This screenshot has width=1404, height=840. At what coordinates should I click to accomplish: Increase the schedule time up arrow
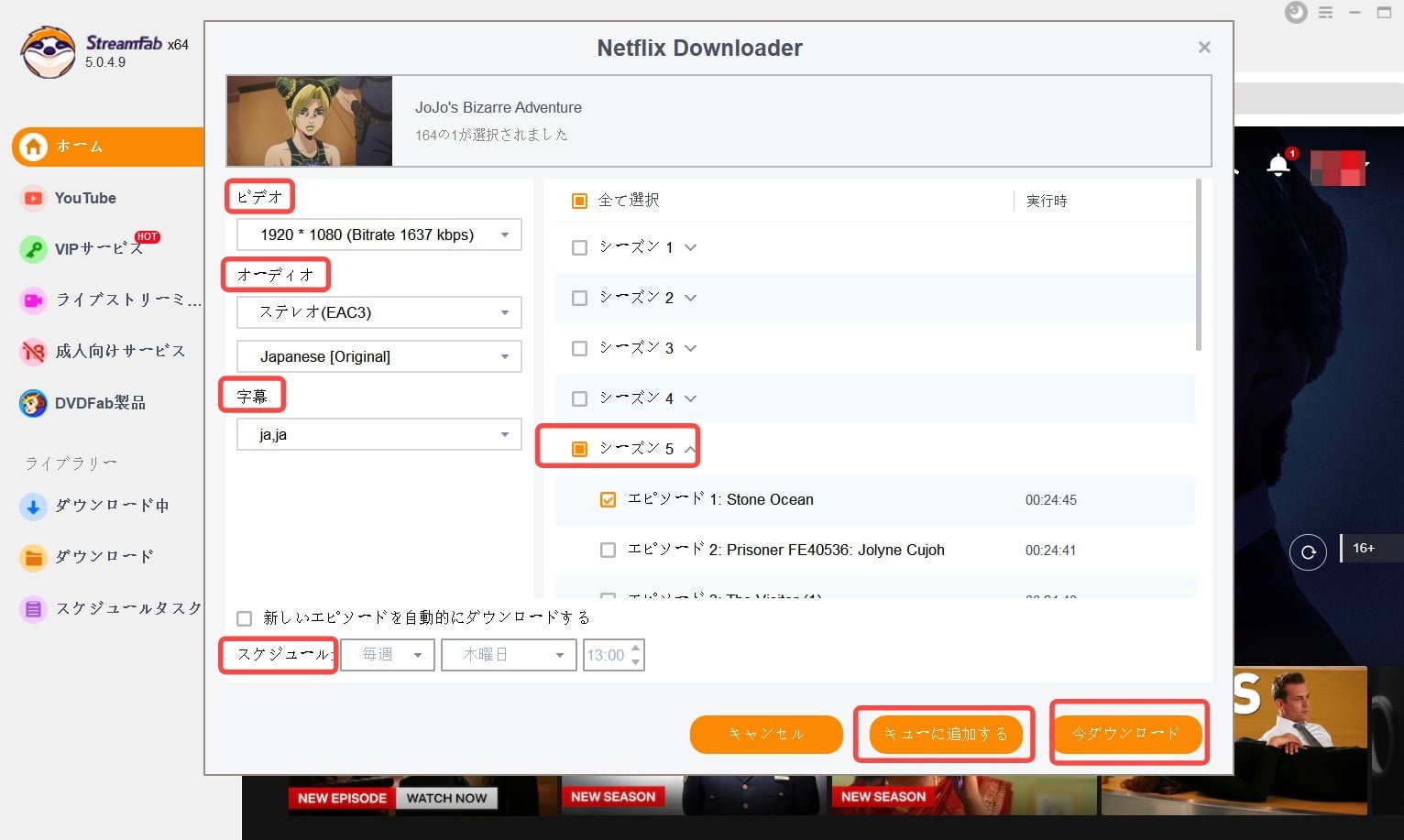tap(636, 649)
